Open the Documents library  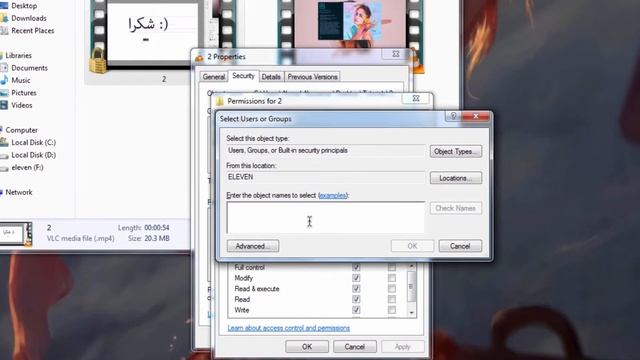coord(29,68)
